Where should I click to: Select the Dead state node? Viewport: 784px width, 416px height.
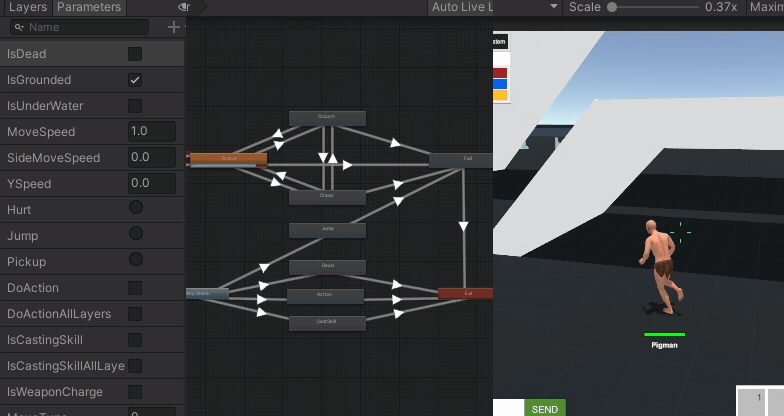tap(327, 268)
